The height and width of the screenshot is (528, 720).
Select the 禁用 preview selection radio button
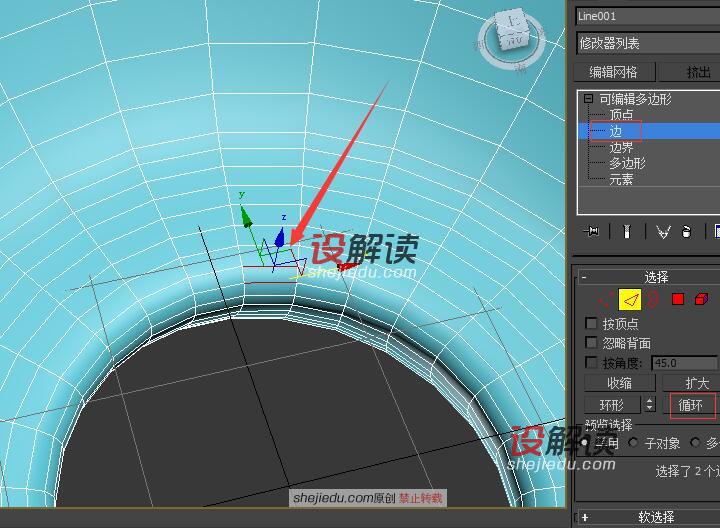click(x=585, y=443)
